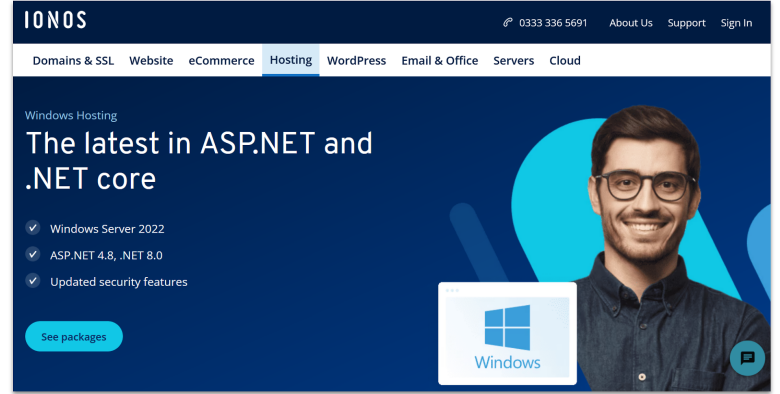Open the Domains & SSL menu
The height and width of the screenshot is (394, 780).
73,60
